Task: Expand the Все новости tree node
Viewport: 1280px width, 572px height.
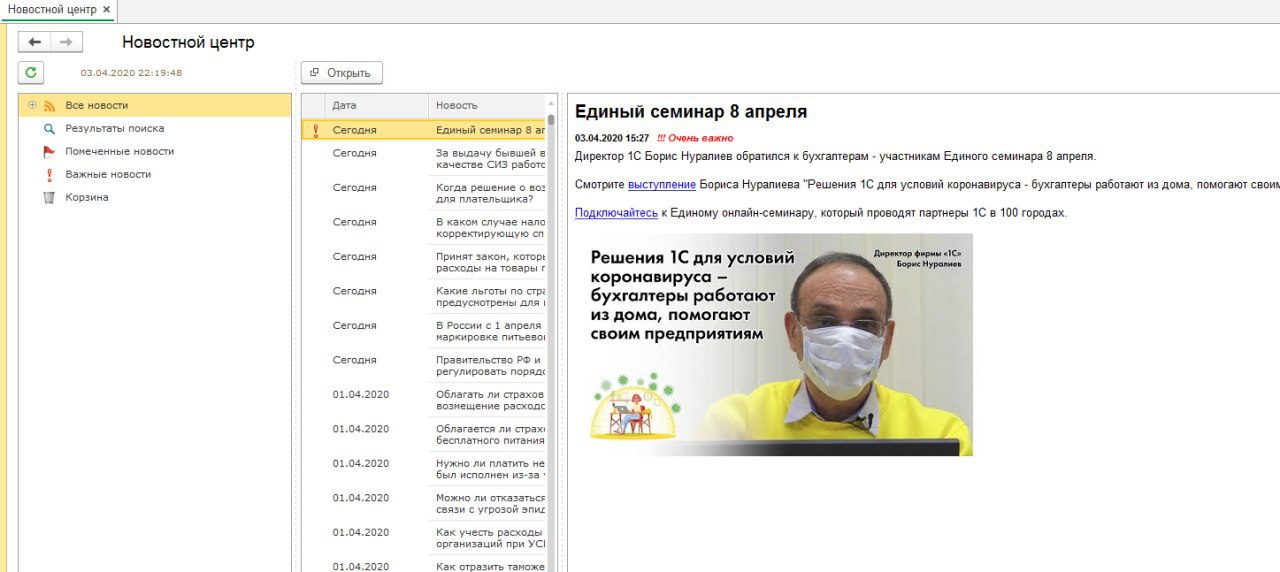Action: pyautogui.click(x=32, y=105)
